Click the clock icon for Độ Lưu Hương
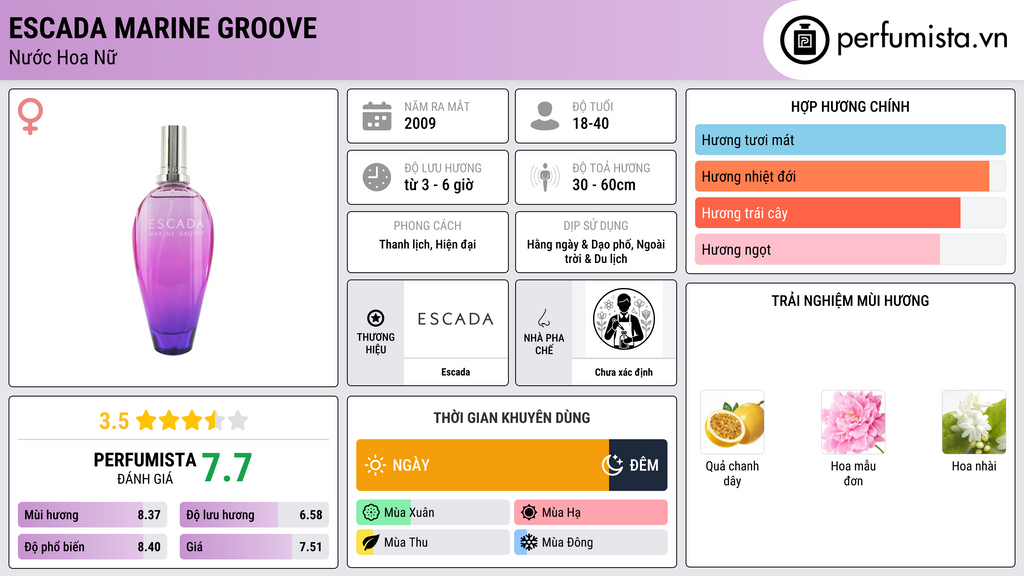 377,177
